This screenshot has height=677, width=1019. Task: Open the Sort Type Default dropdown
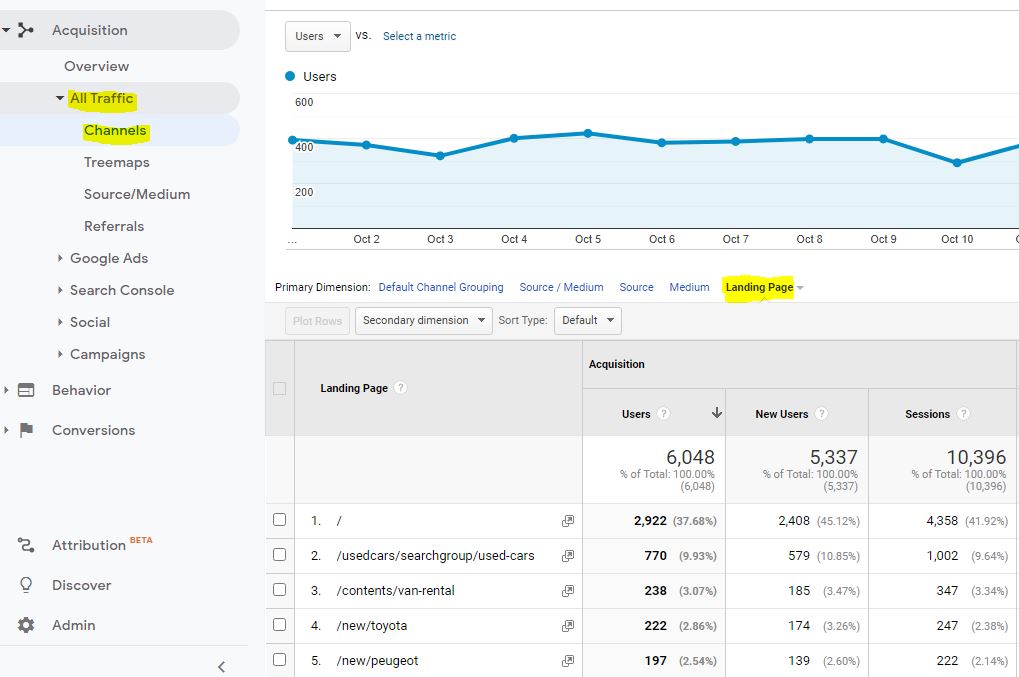click(x=587, y=321)
